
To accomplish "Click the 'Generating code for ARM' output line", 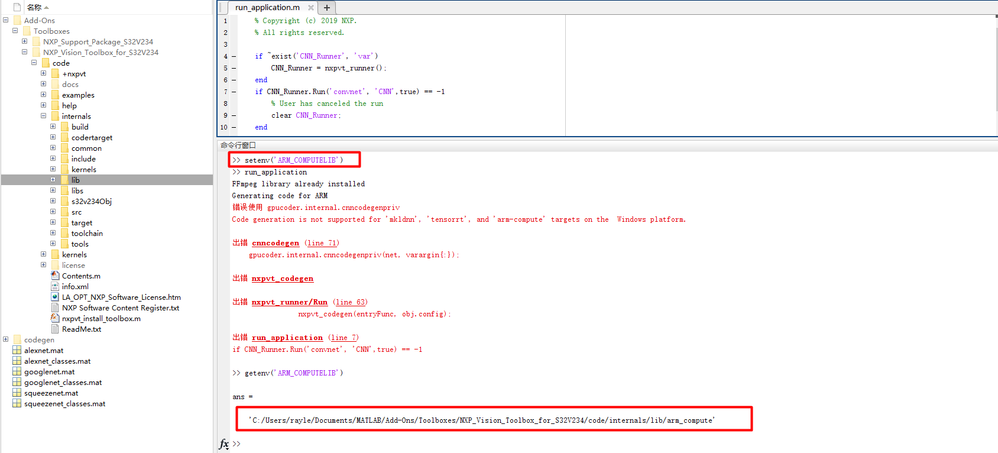I will tap(280, 195).
